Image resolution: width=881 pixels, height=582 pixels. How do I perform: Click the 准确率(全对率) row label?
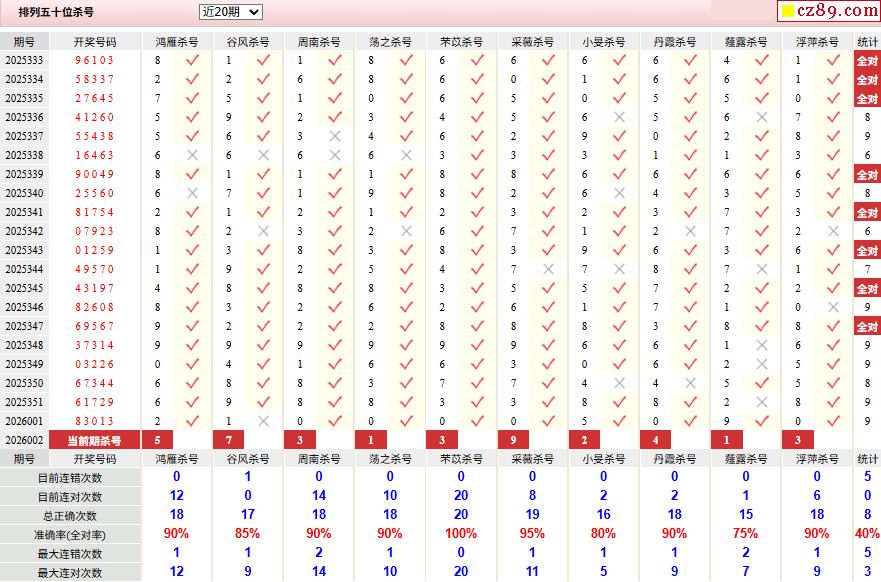click(70, 535)
